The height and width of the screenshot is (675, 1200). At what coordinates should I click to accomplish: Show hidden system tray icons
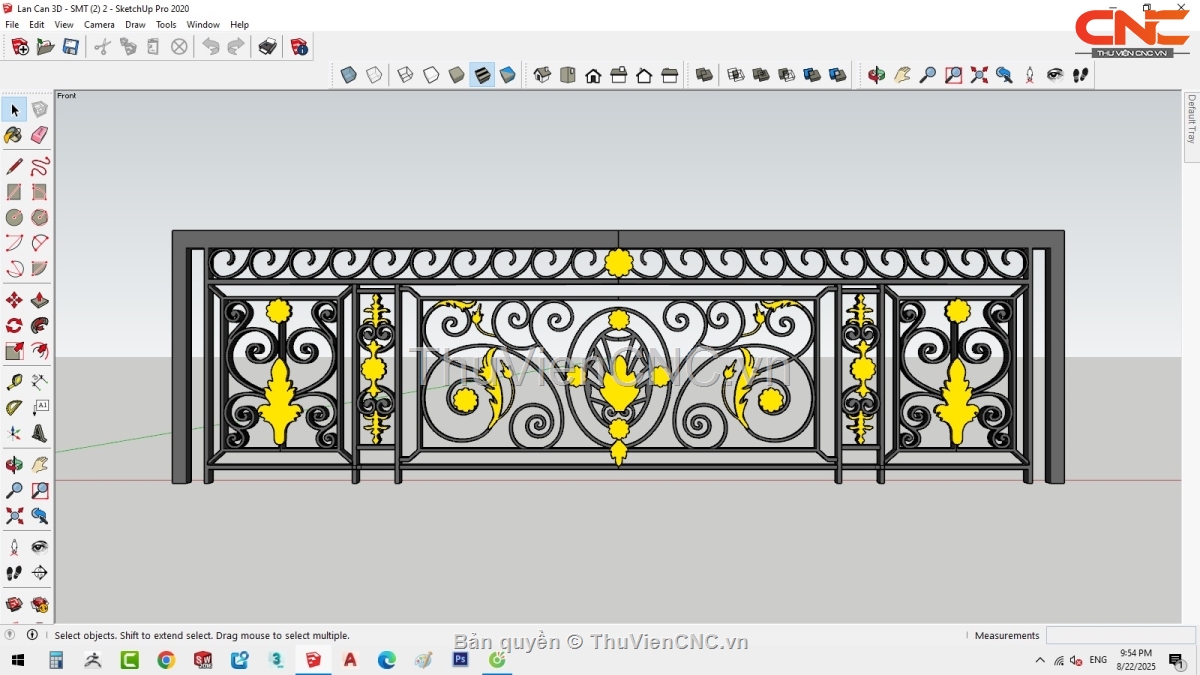(1039, 661)
